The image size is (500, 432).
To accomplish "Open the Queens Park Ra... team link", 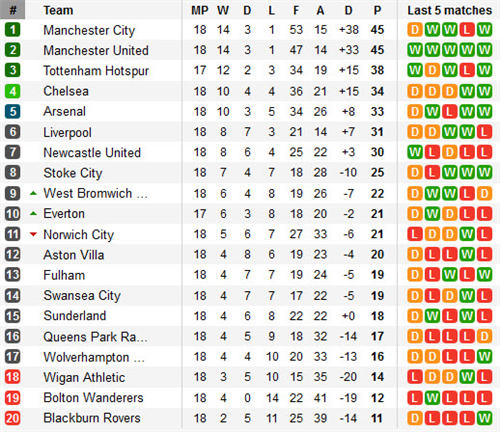I will pos(95,337).
